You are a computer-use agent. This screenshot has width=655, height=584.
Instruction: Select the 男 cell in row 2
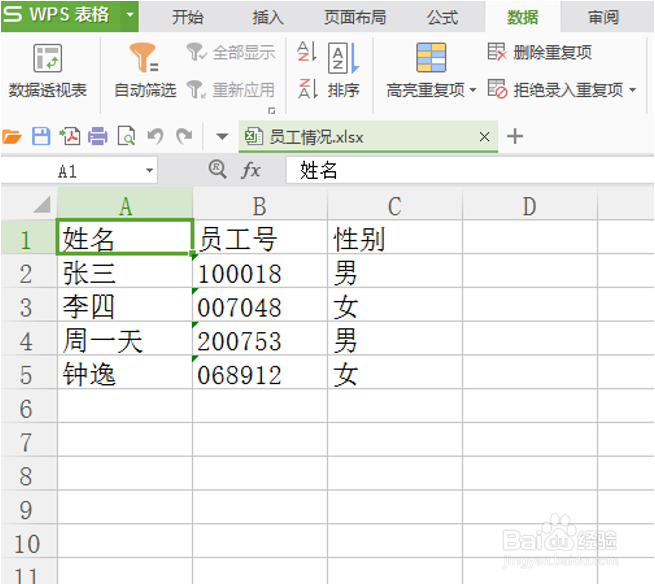click(x=395, y=271)
